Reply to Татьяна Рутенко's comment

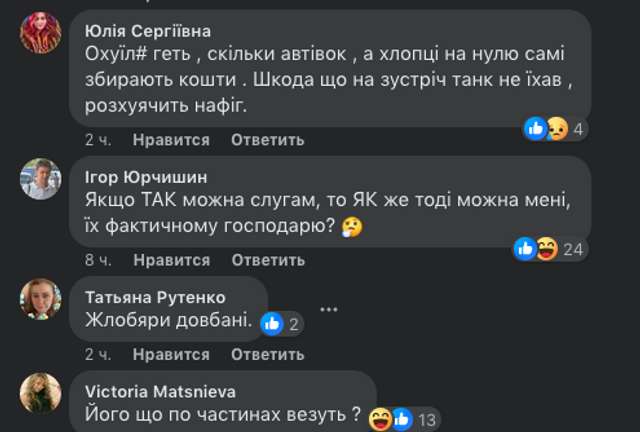pos(267,355)
